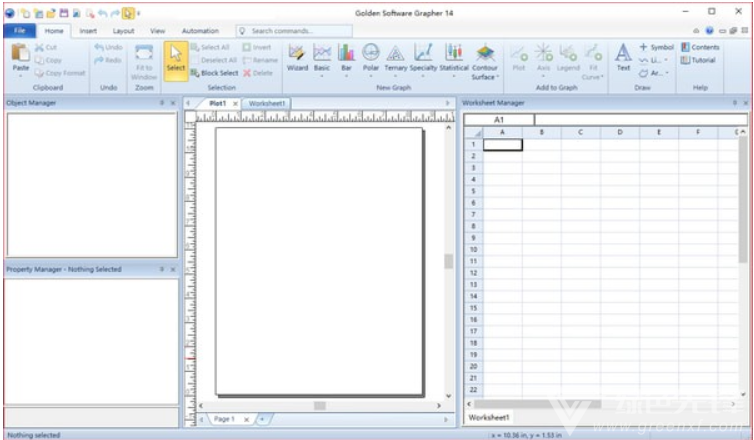Choose Select All in the Selection group
754x440 pixels.
[210, 47]
